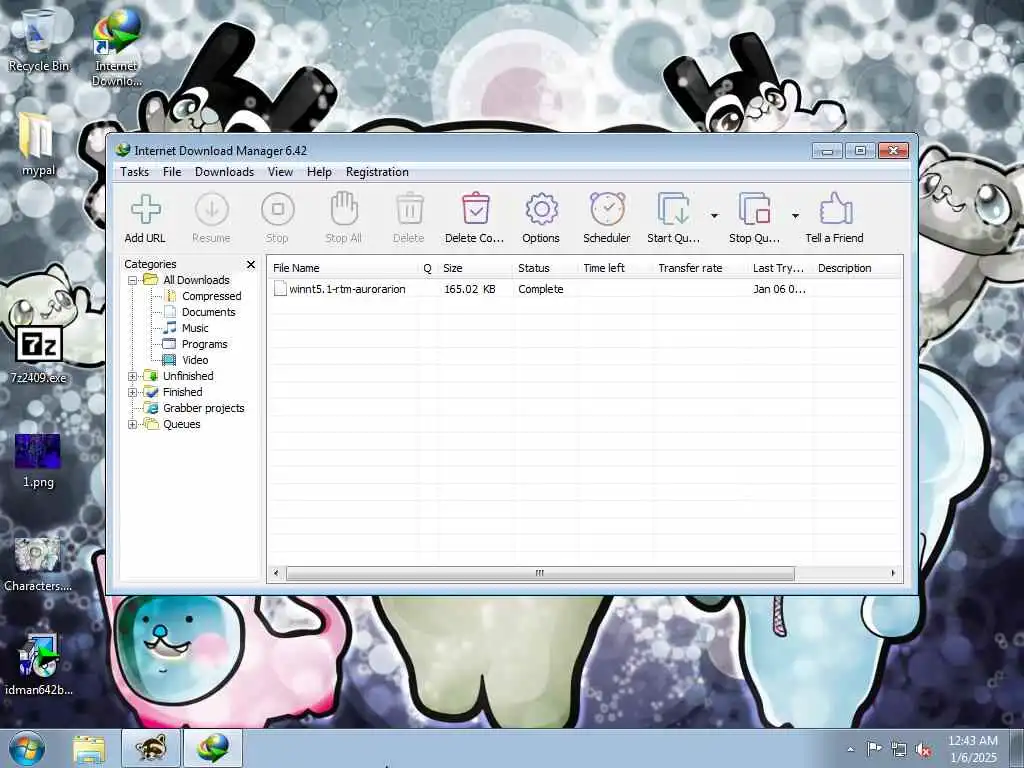Sort by Status column header
1024x768 pixels.
pyautogui.click(x=546, y=268)
